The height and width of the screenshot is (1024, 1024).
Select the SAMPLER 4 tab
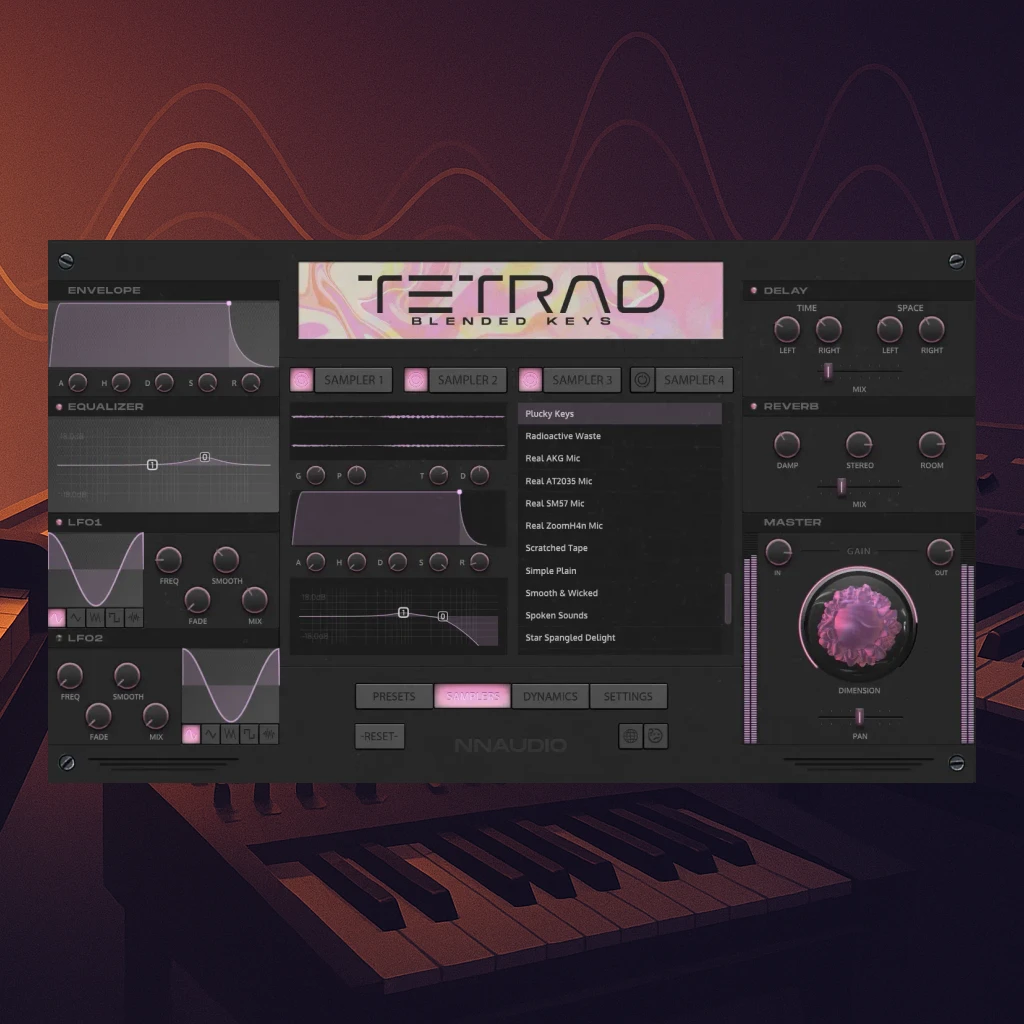point(694,380)
